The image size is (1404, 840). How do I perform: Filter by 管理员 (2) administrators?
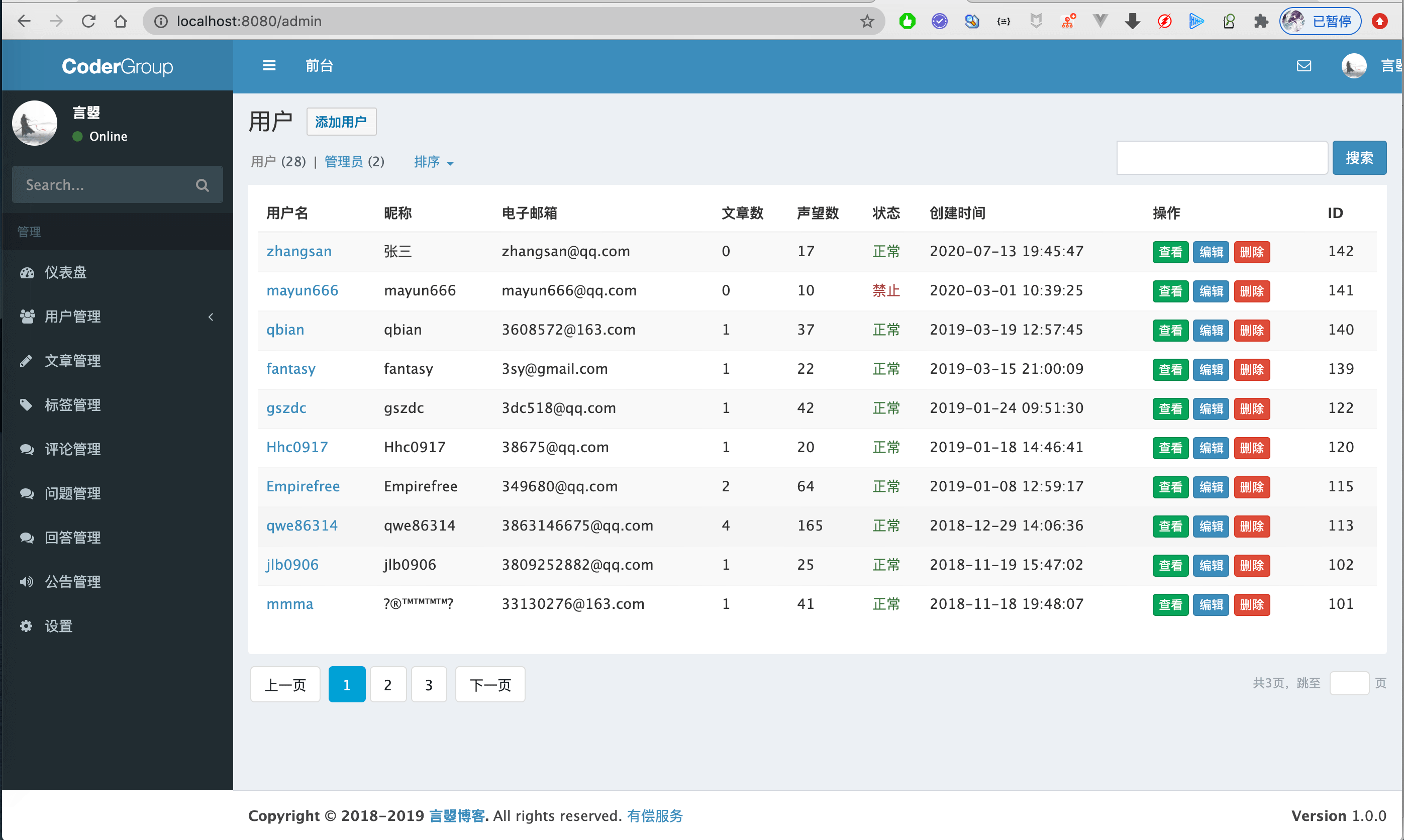[354, 162]
